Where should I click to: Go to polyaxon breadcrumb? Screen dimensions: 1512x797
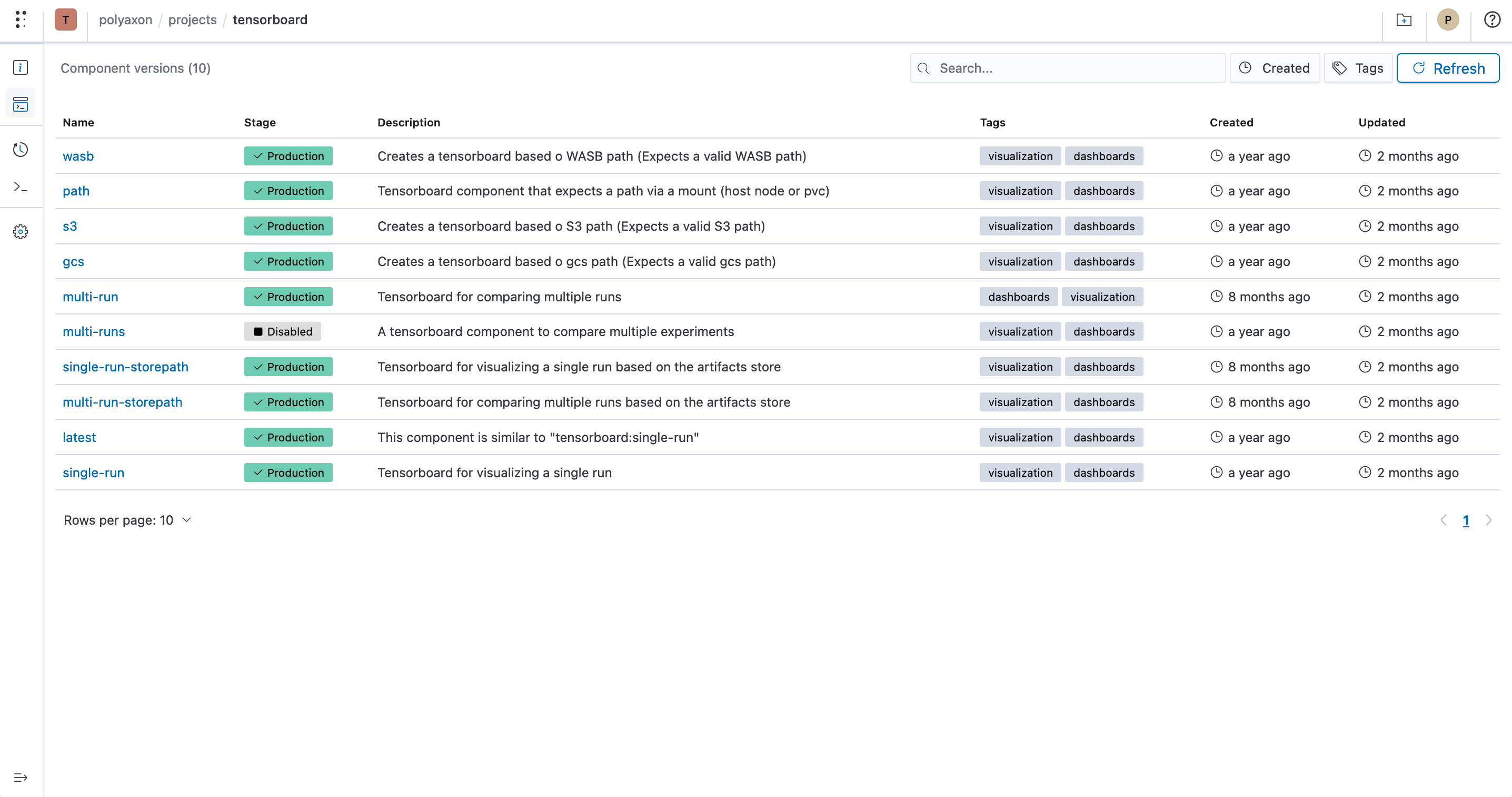[126, 19]
